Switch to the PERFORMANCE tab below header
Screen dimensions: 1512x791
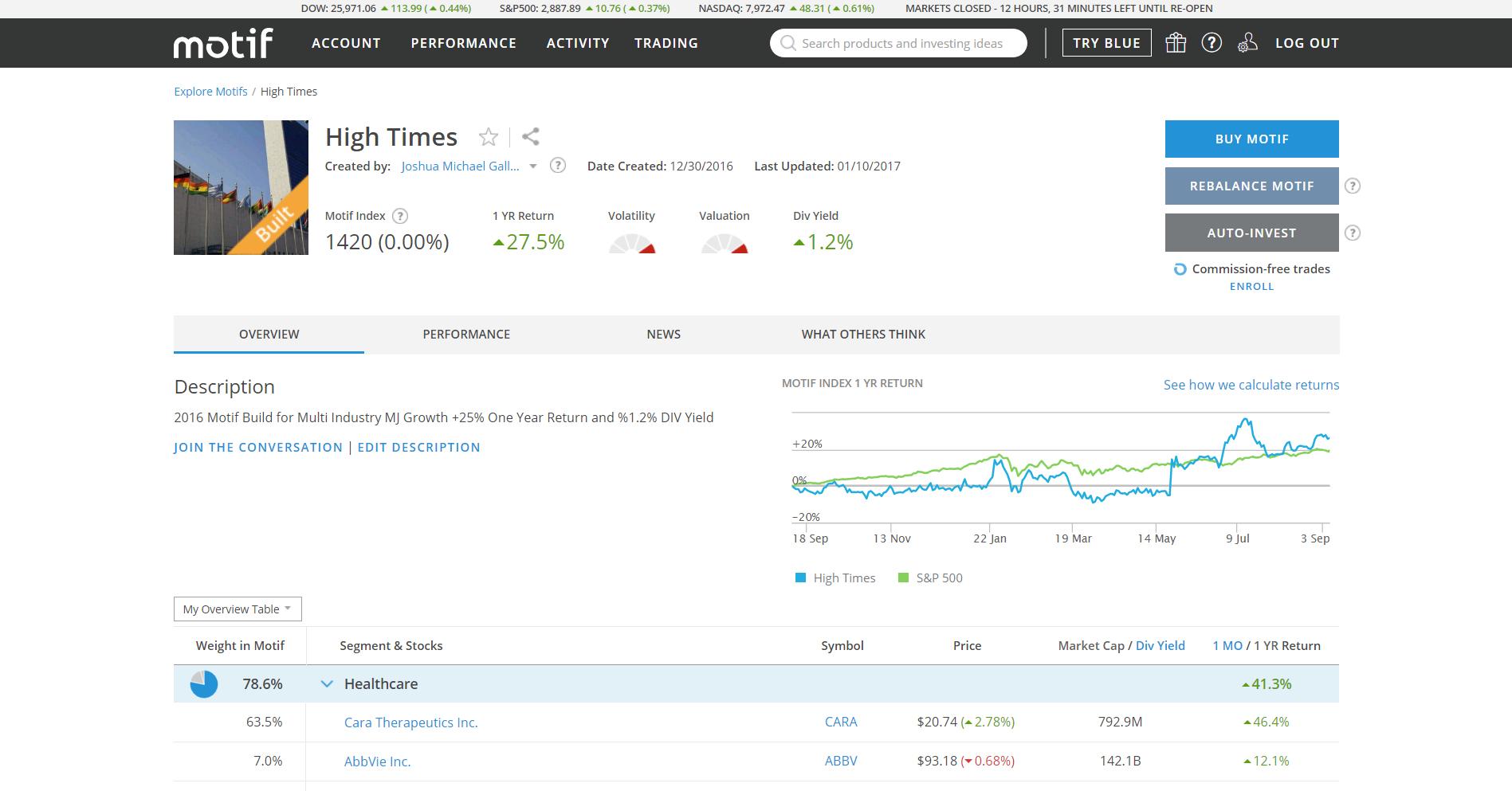[x=466, y=335]
